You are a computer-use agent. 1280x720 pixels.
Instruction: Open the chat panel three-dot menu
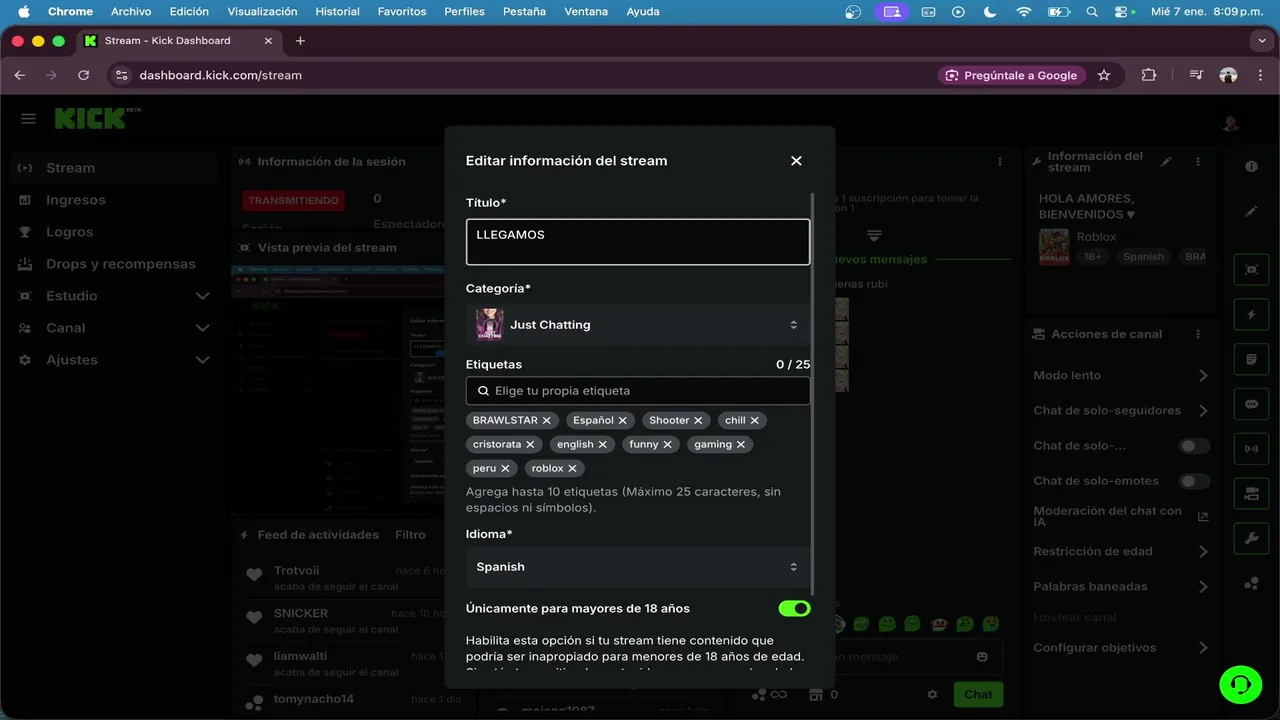(1000, 162)
